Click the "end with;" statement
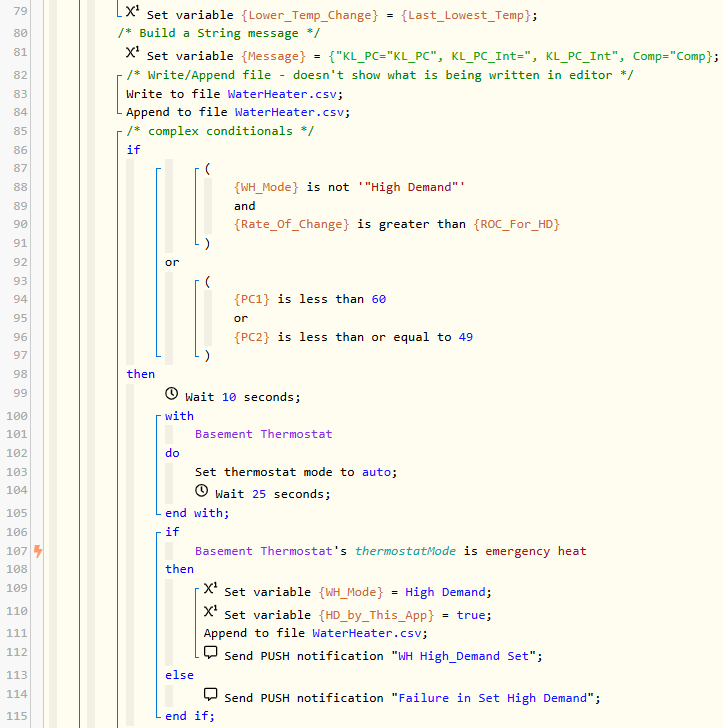Screen dimensions: 723x728 (197, 513)
